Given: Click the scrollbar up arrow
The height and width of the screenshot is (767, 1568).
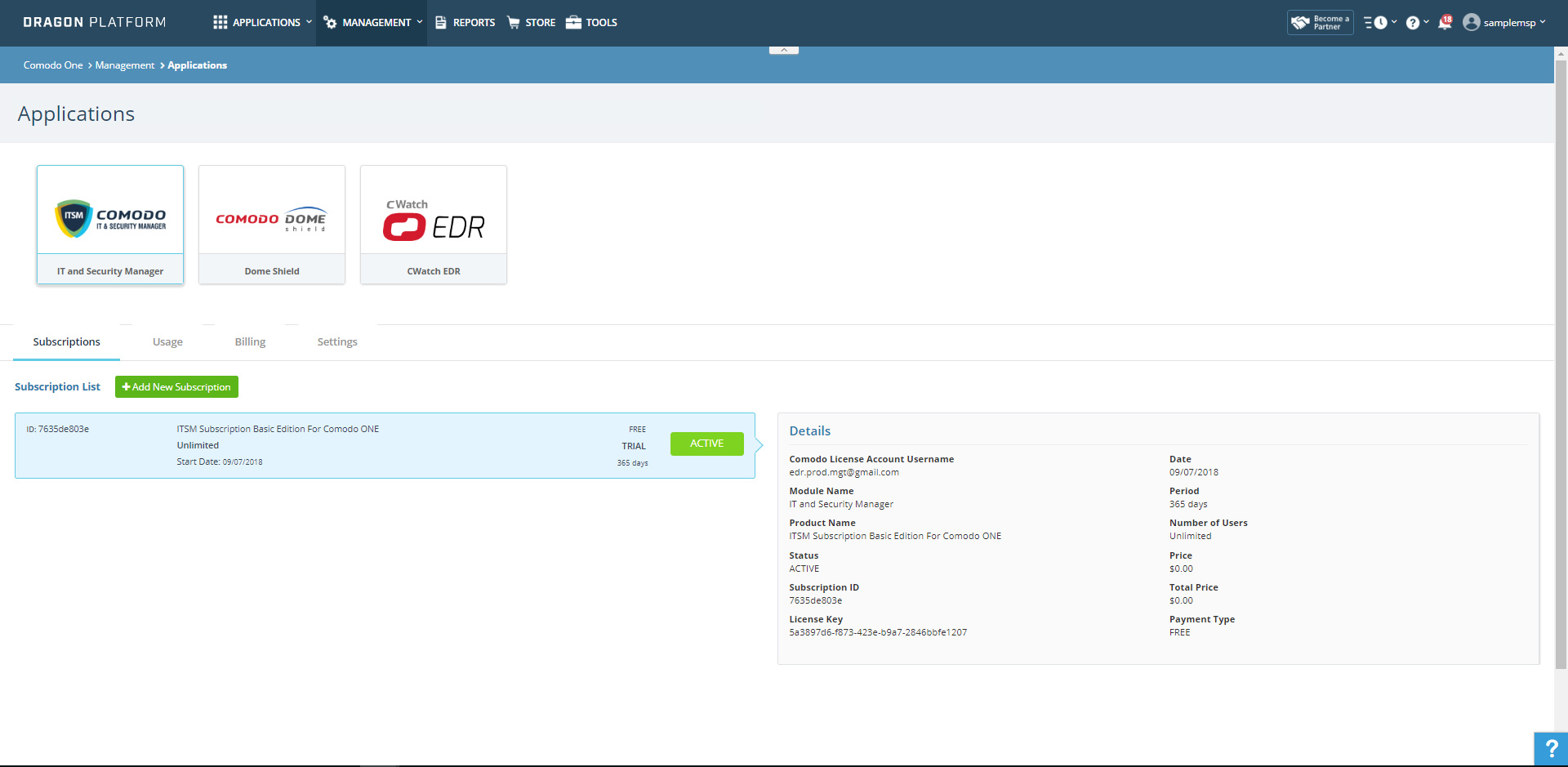Looking at the screenshot, I should click(x=1561, y=52).
